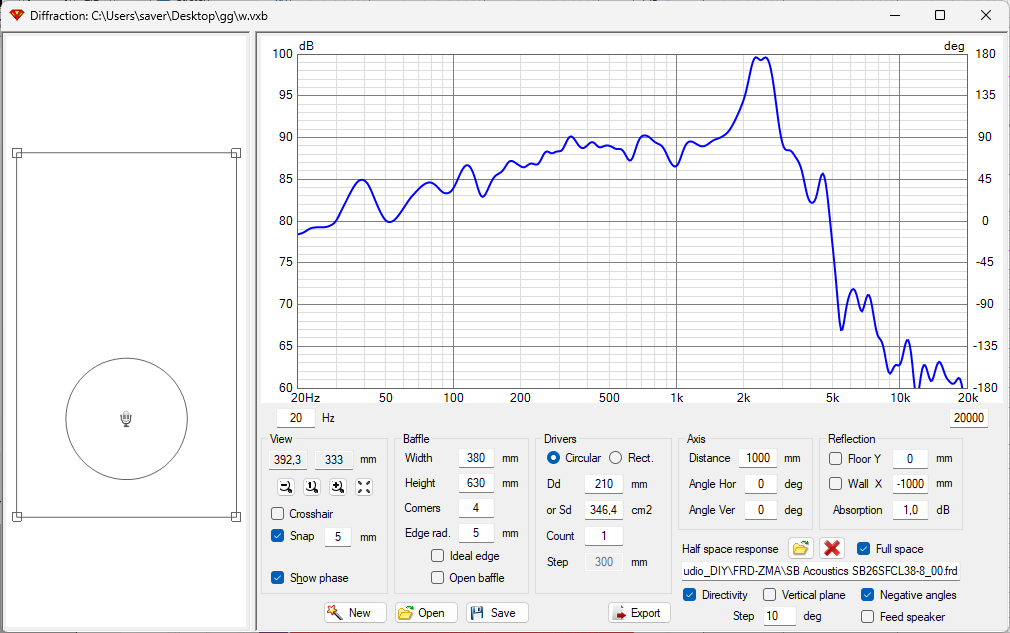This screenshot has width=1010, height=633.
Task: Click the Angle Ver field
Action: 761,510
